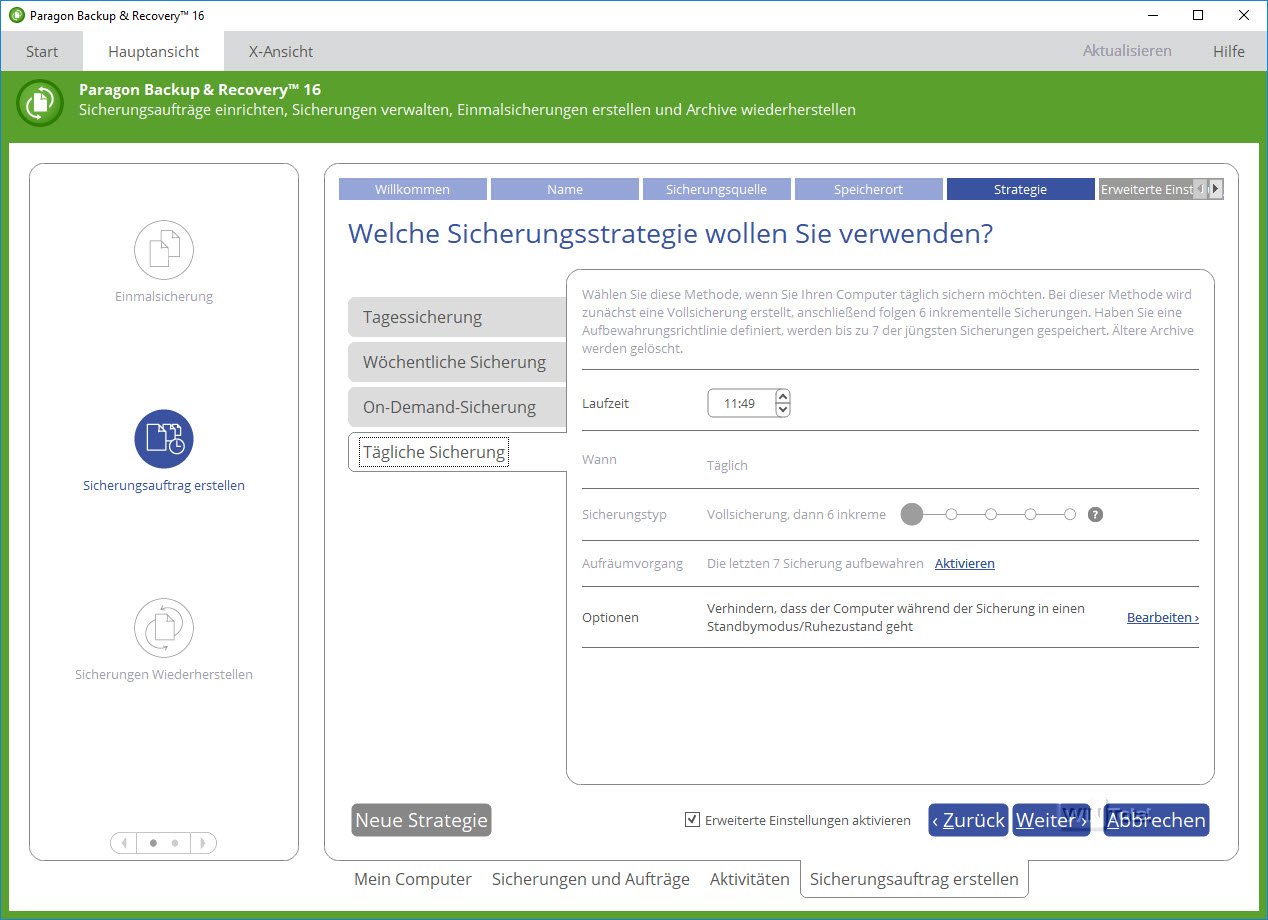The height and width of the screenshot is (920, 1268).
Task: Click the third Sicherungstyp slider stop
Action: pos(991,515)
